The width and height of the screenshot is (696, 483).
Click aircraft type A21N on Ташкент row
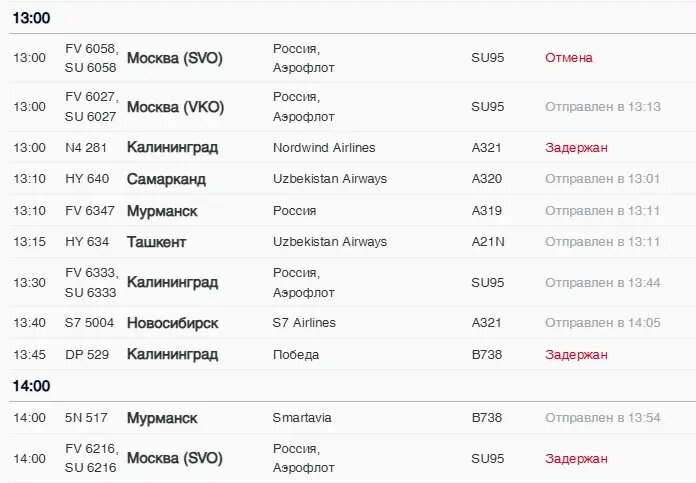[x=488, y=242]
